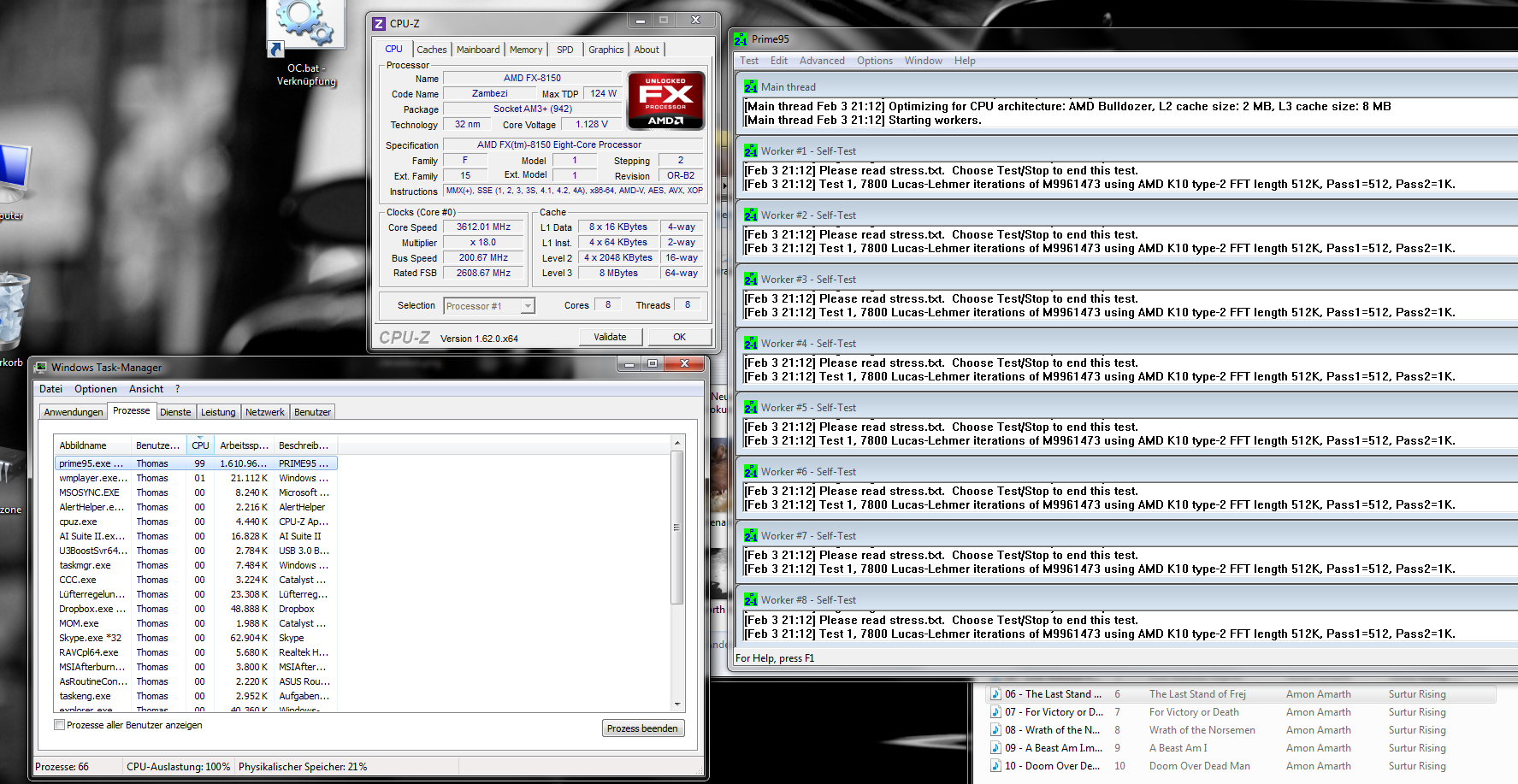The height and width of the screenshot is (784, 1518).
Task: Switch to Dienste tab in Task-Manager
Action: (175, 412)
